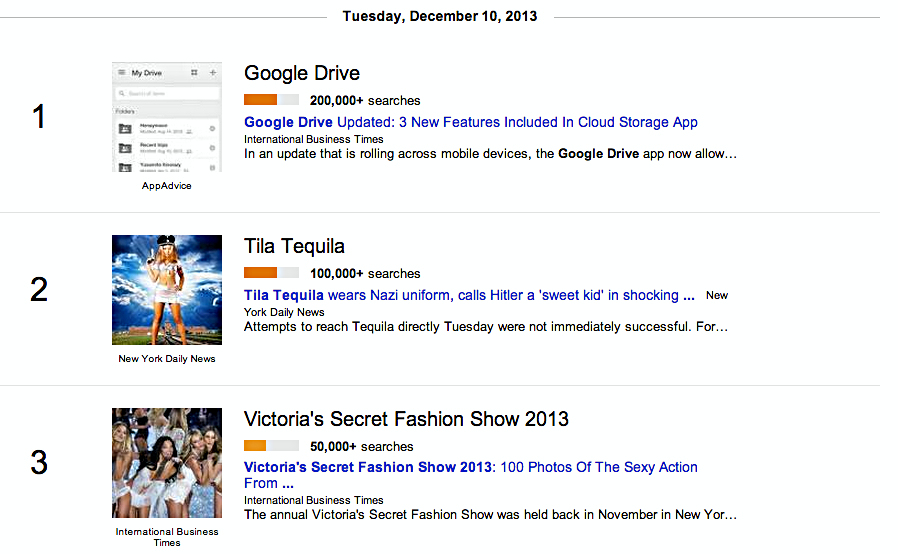The height and width of the screenshot is (554, 898).
Task: Click the '200,000+ searches' text
Action: 365,100
